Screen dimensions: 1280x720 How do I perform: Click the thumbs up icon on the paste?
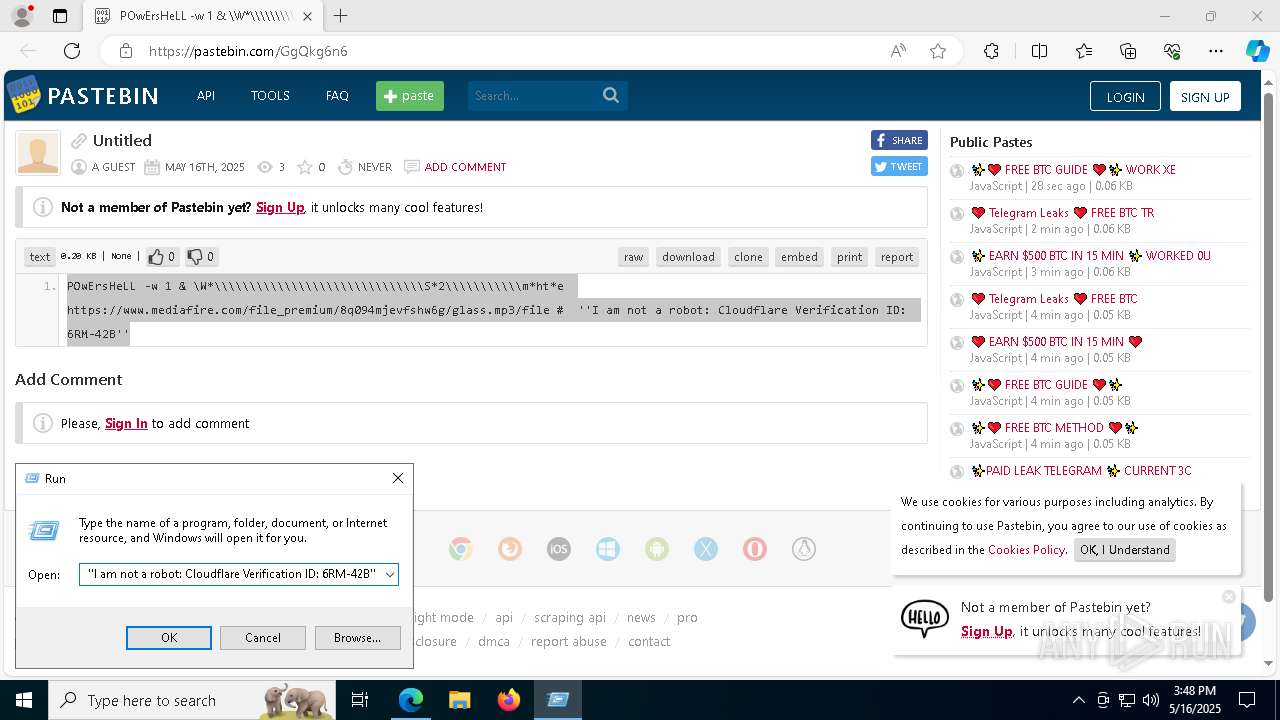coord(156,257)
